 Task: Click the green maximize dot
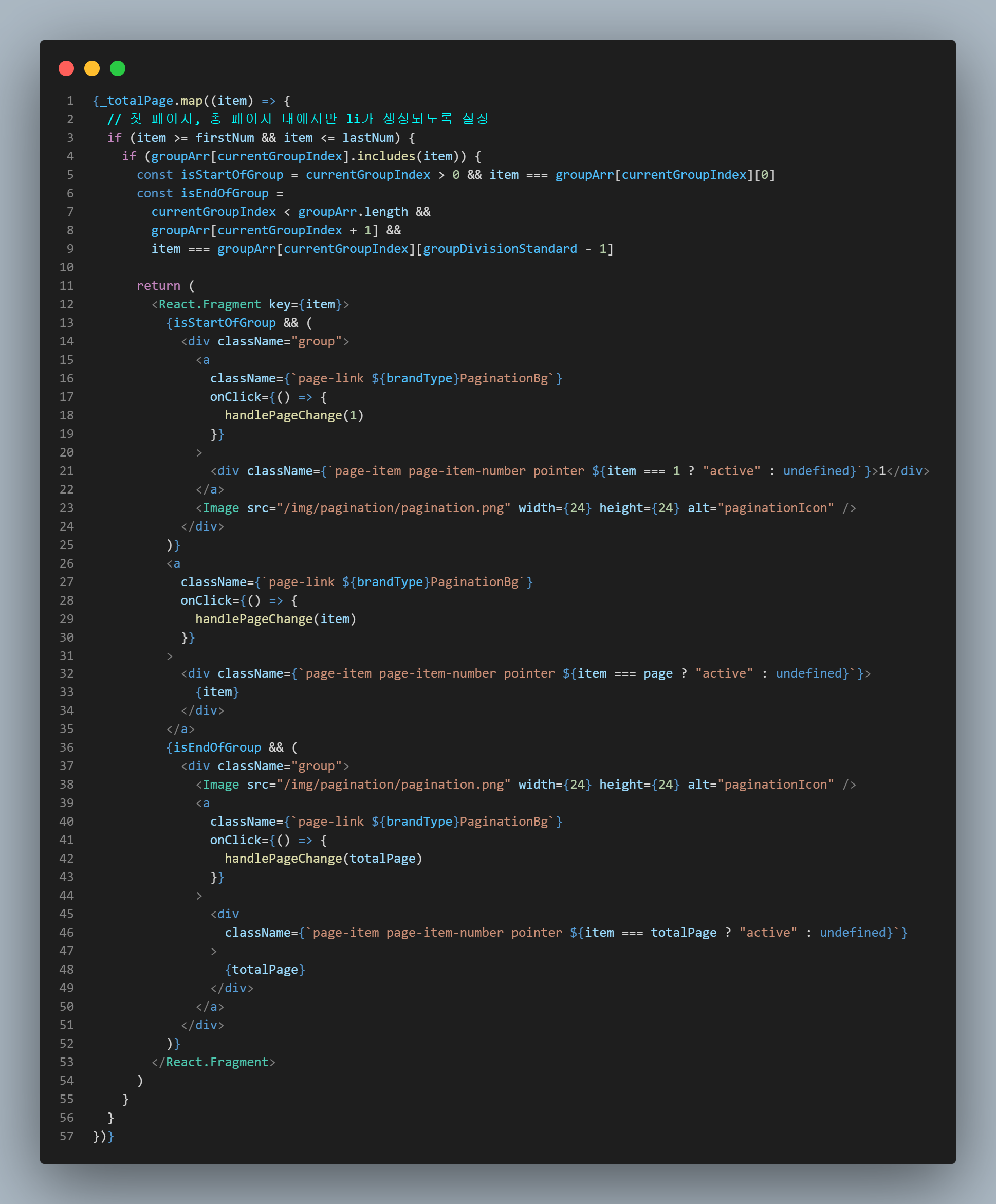click(x=118, y=69)
